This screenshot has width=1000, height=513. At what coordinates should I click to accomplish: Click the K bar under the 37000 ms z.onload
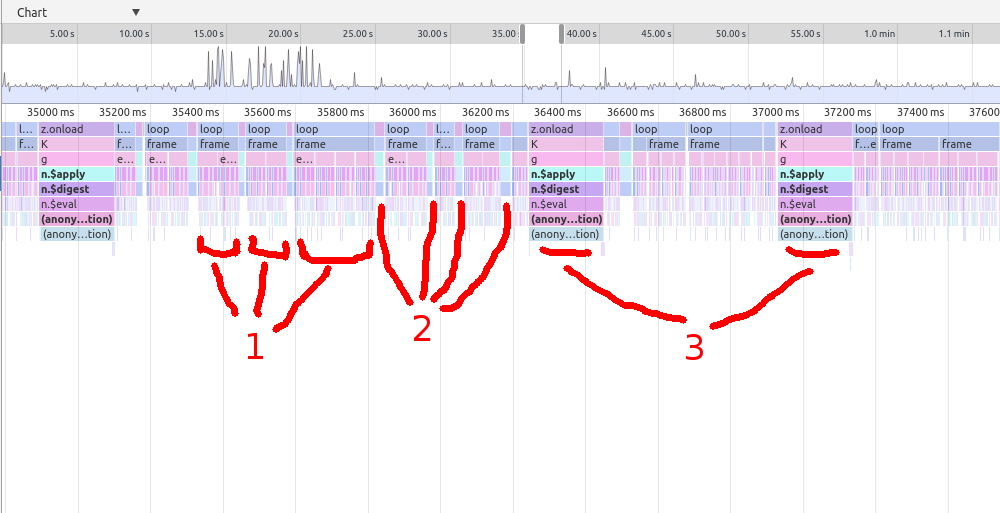[x=814, y=144]
